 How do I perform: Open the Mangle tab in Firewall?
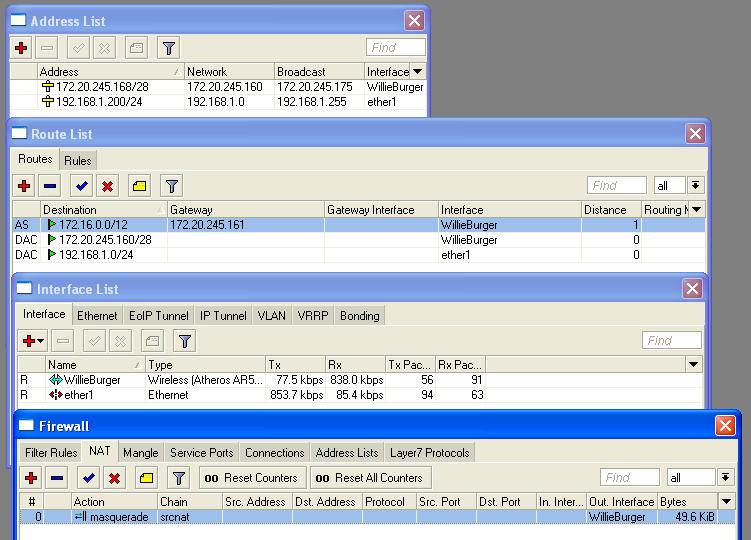point(140,453)
